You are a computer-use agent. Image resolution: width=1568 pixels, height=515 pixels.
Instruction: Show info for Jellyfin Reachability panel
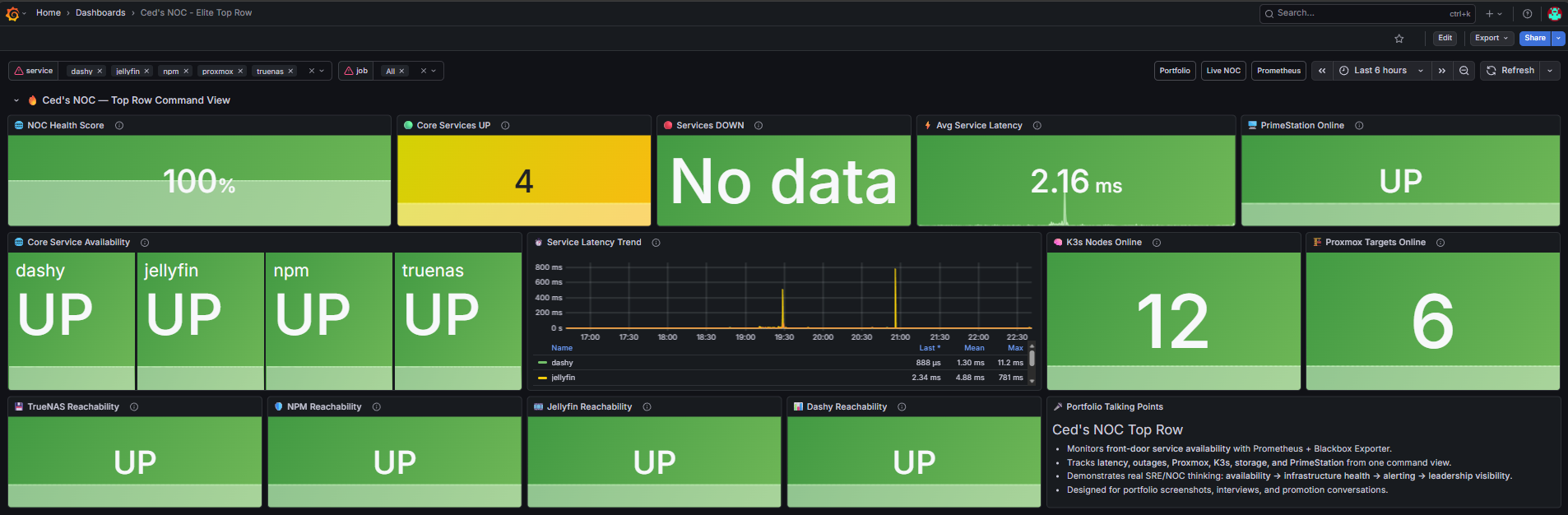pyautogui.click(x=647, y=407)
